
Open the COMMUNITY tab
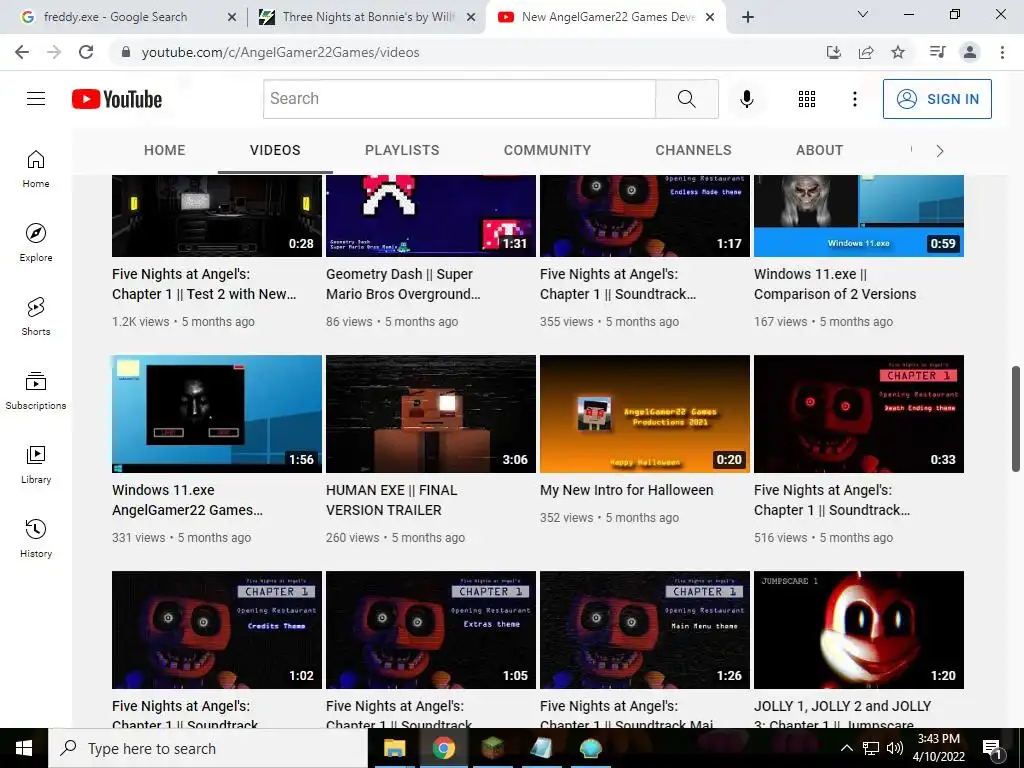tap(547, 150)
